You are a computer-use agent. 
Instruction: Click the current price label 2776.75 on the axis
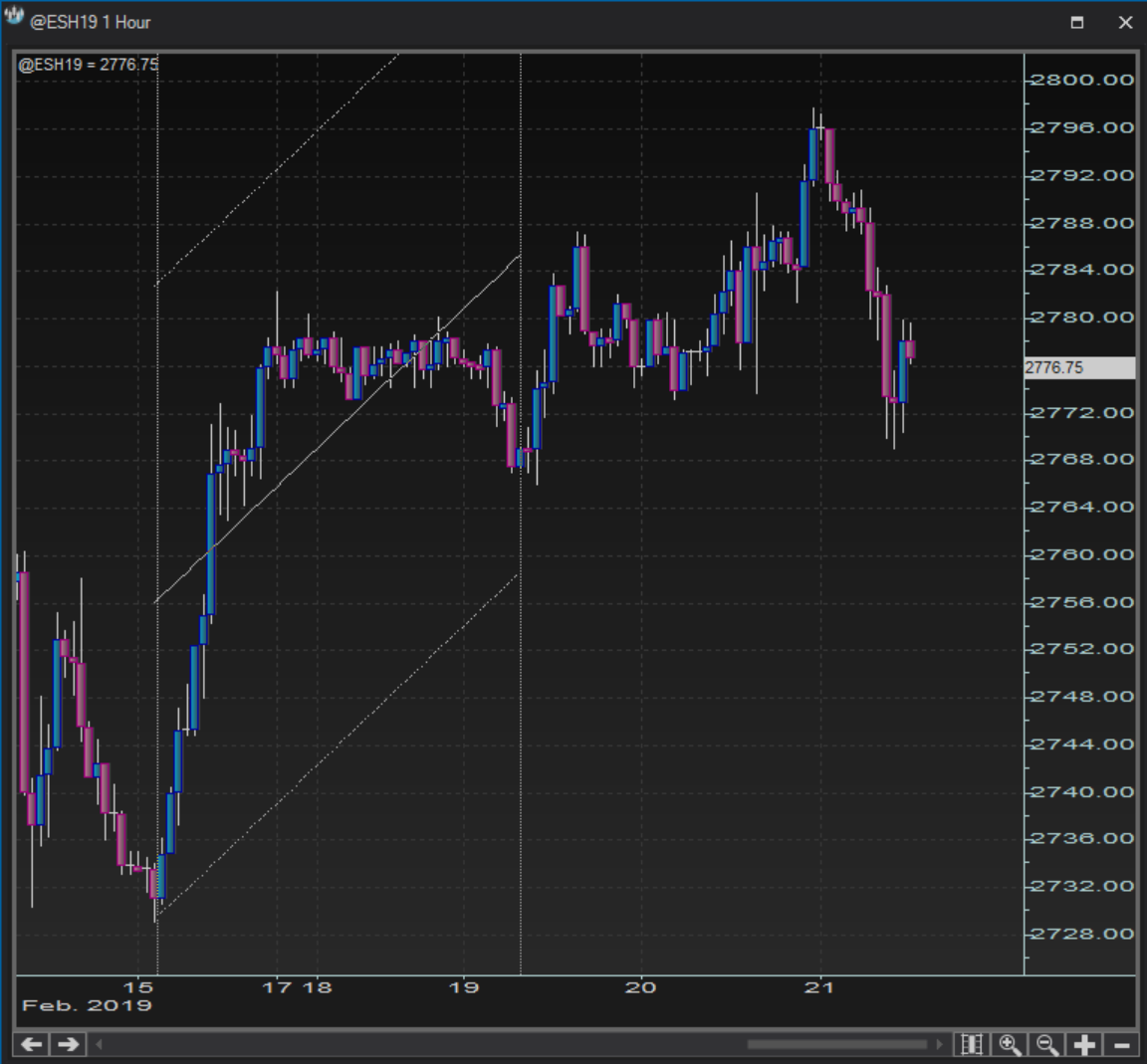(x=1079, y=368)
